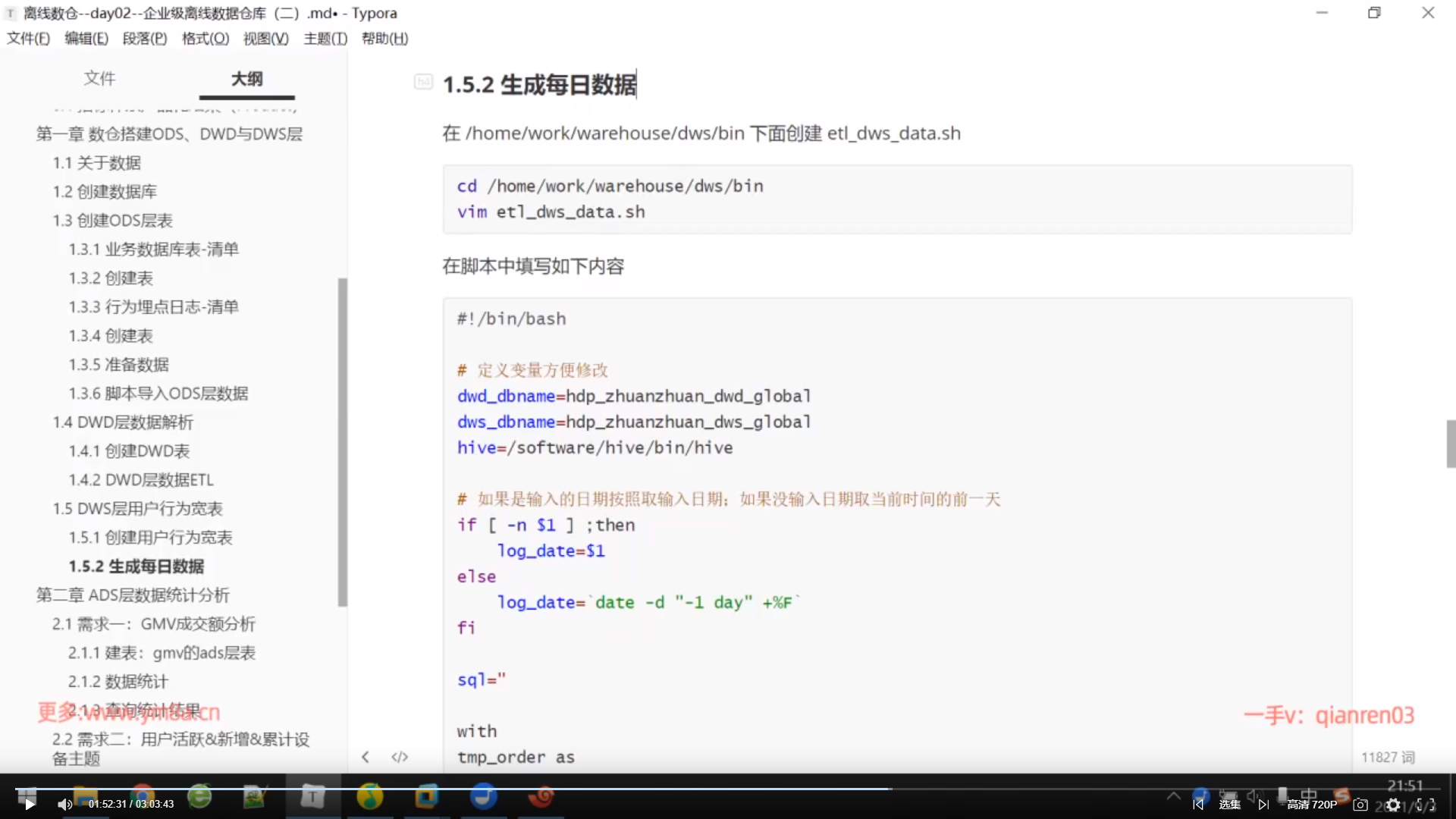The image size is (1456, 819).
Task: Collapse sidebar with left chevron icon
Action: tap(366, 757)
